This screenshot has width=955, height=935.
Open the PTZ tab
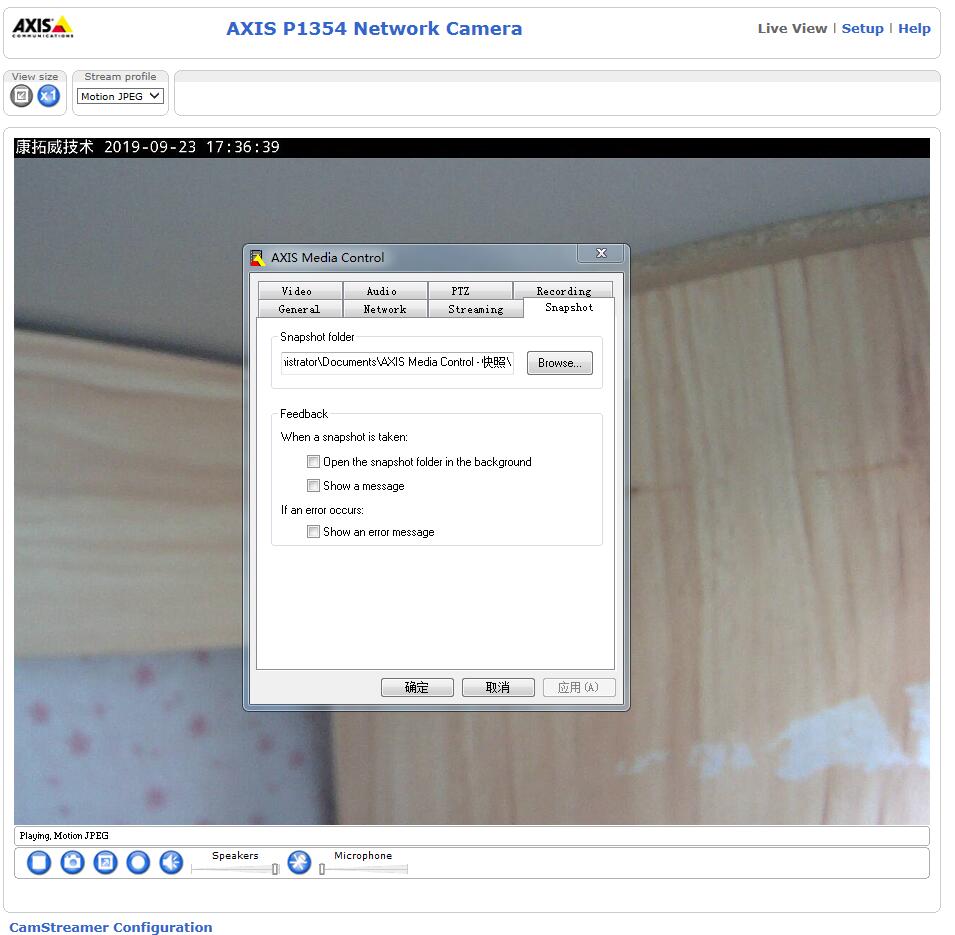pyautogui.click(x=460, y=291)
